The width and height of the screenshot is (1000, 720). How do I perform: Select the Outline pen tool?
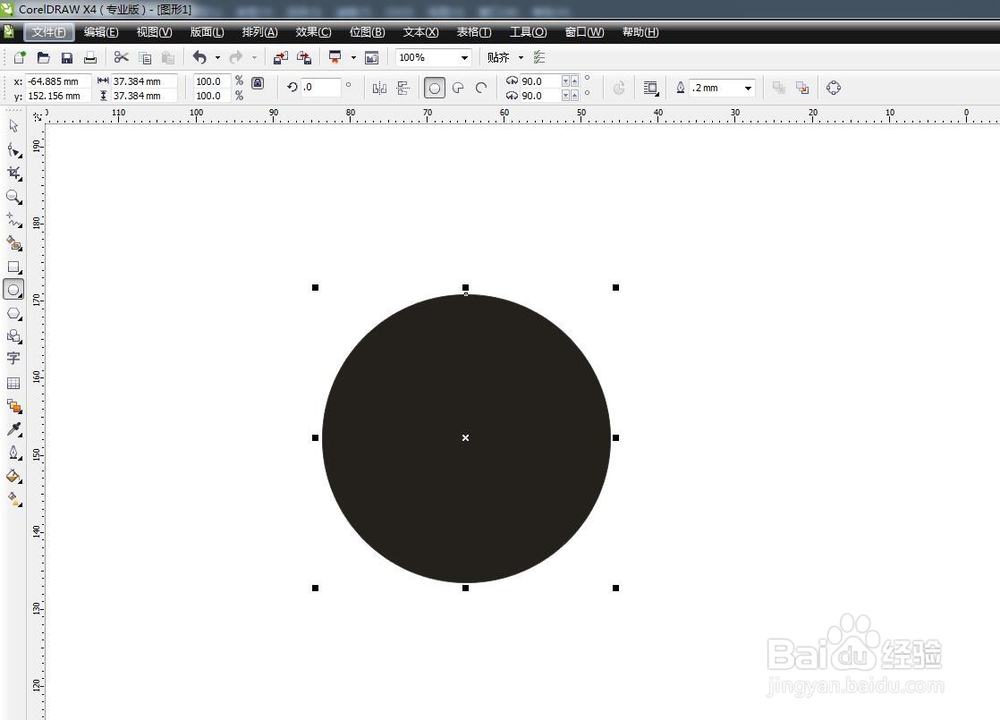(x=14, y=453)
